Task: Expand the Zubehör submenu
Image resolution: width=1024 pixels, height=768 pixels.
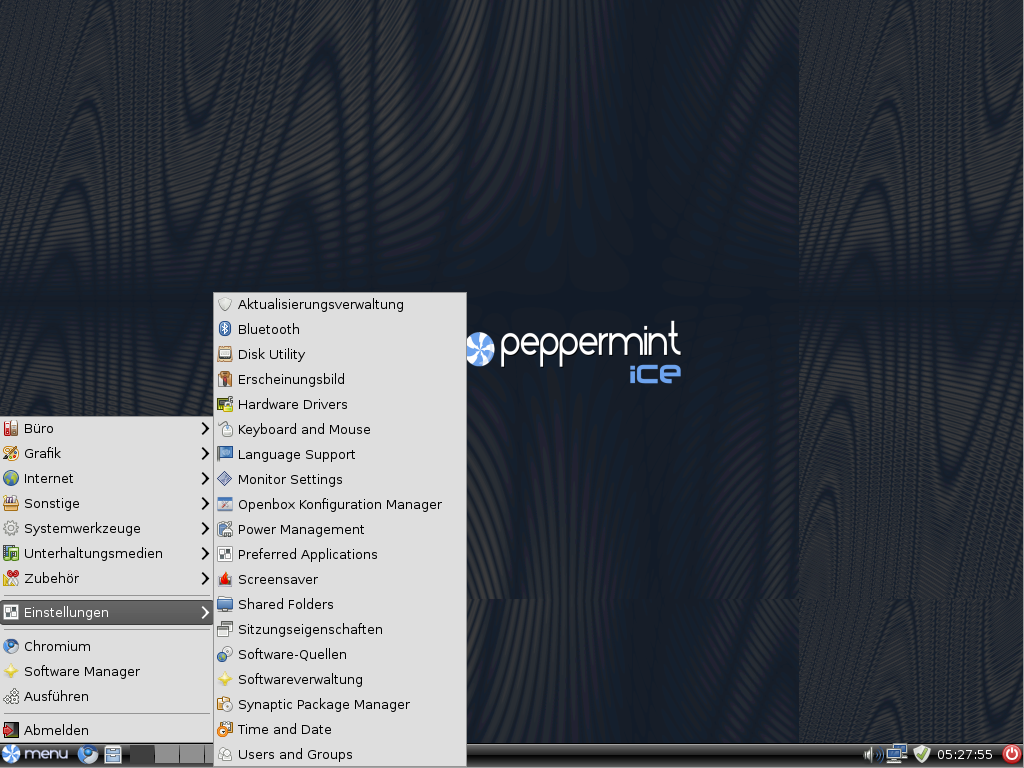Action: coord(50,578)
